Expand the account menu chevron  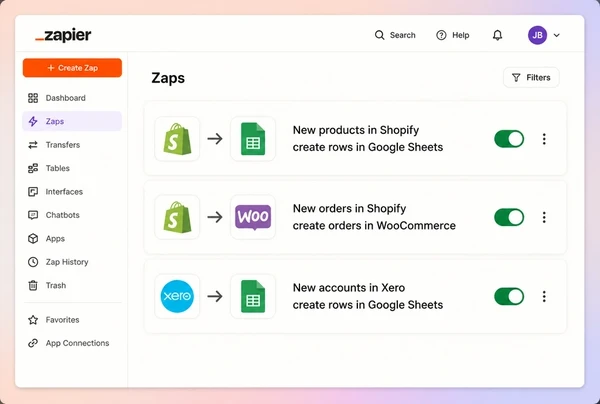coord(557,35)
